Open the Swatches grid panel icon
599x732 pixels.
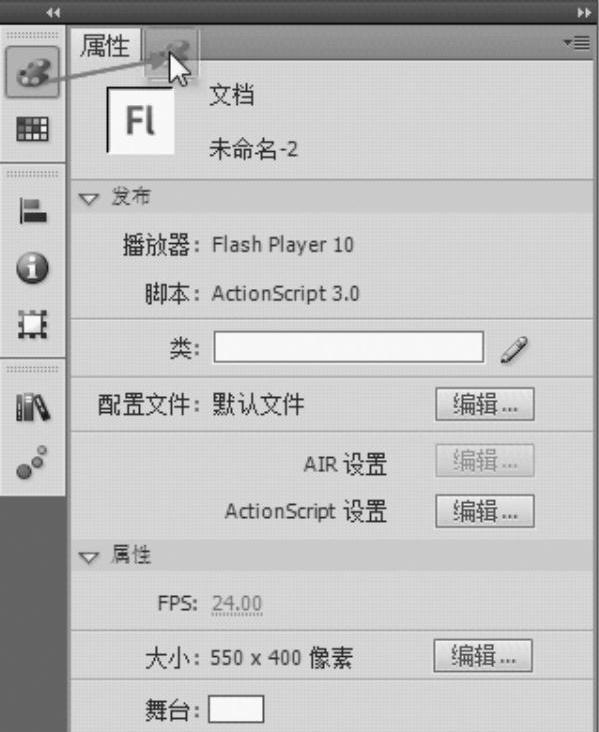pyautogui.click(x=32, y=129)
